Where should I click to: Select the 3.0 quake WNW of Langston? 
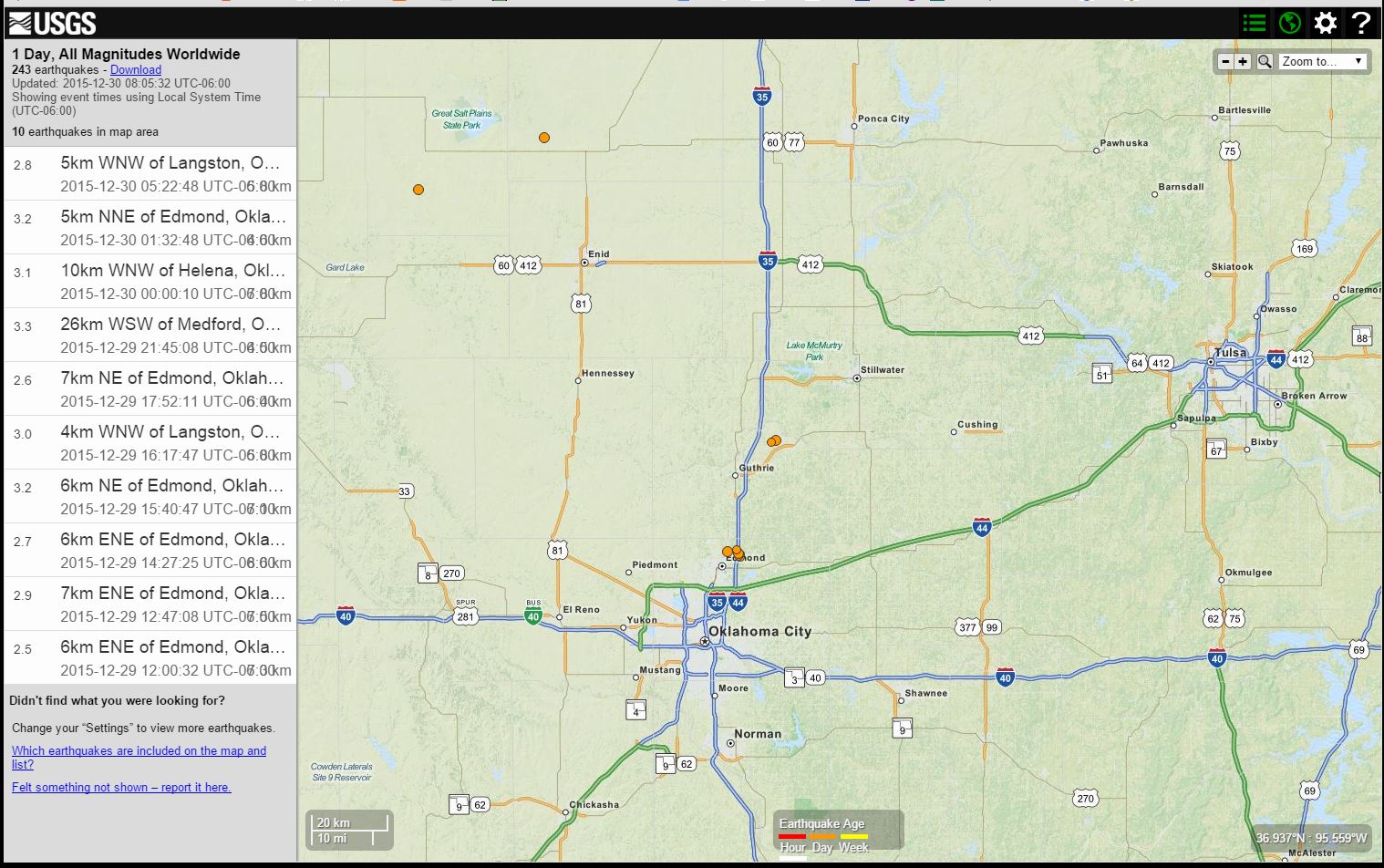(x=150, y=442)
